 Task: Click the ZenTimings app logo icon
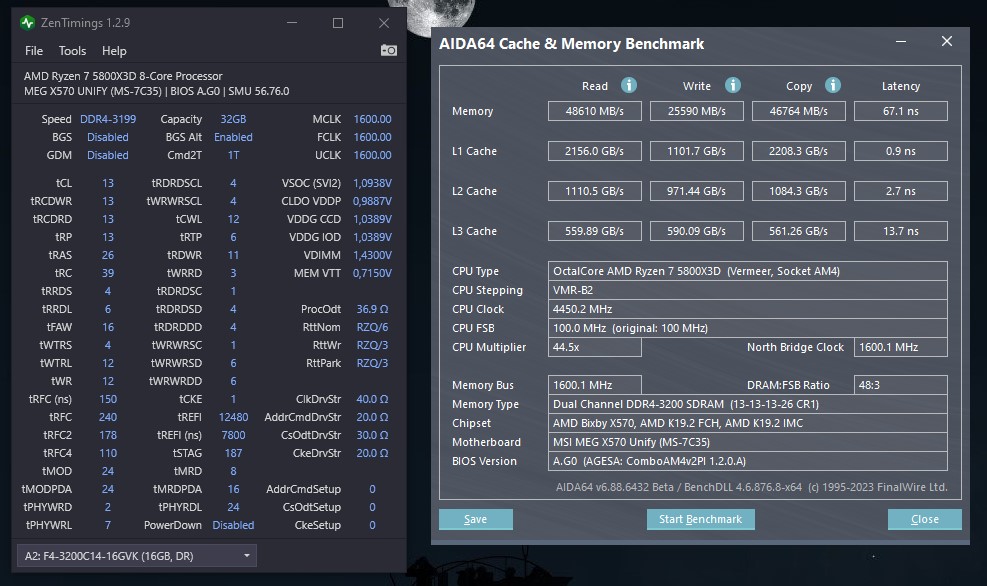pos(27,23)
